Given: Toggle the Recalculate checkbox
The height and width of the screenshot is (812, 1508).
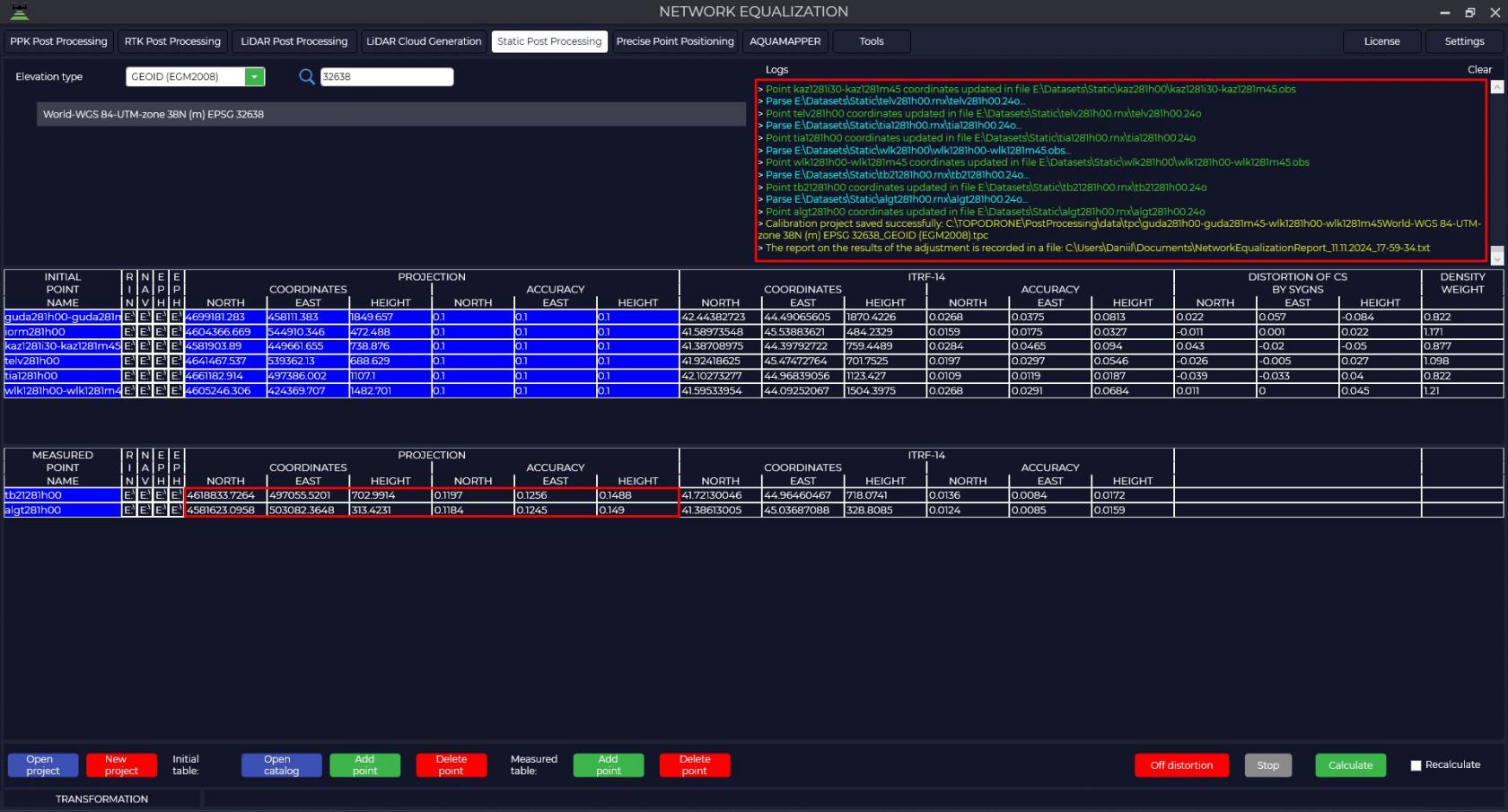Looking at the screenshot, I should pyautogui.click(x=1416, y=765).
